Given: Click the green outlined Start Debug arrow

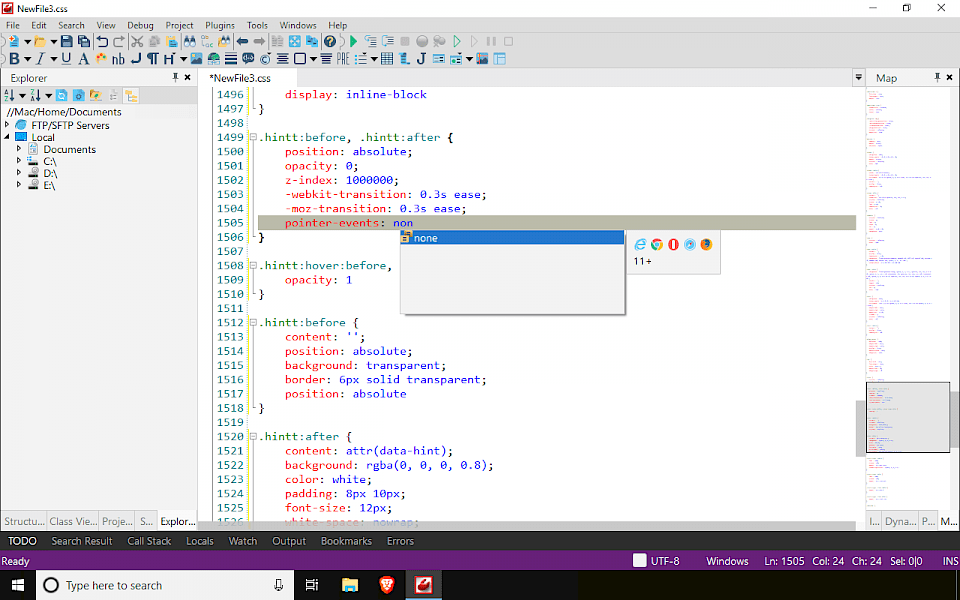Looking at the screenshot, I should coord(456,42).
